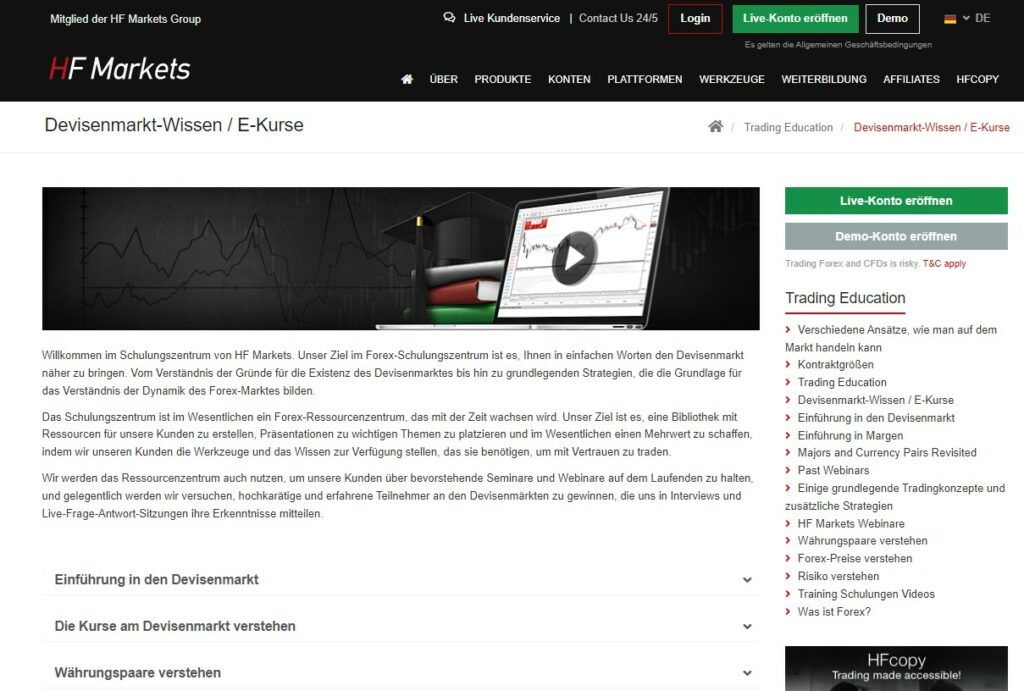Click header Live-Konto eröffnen button
The image size is (1024, 691).
[x=795, y=19]
